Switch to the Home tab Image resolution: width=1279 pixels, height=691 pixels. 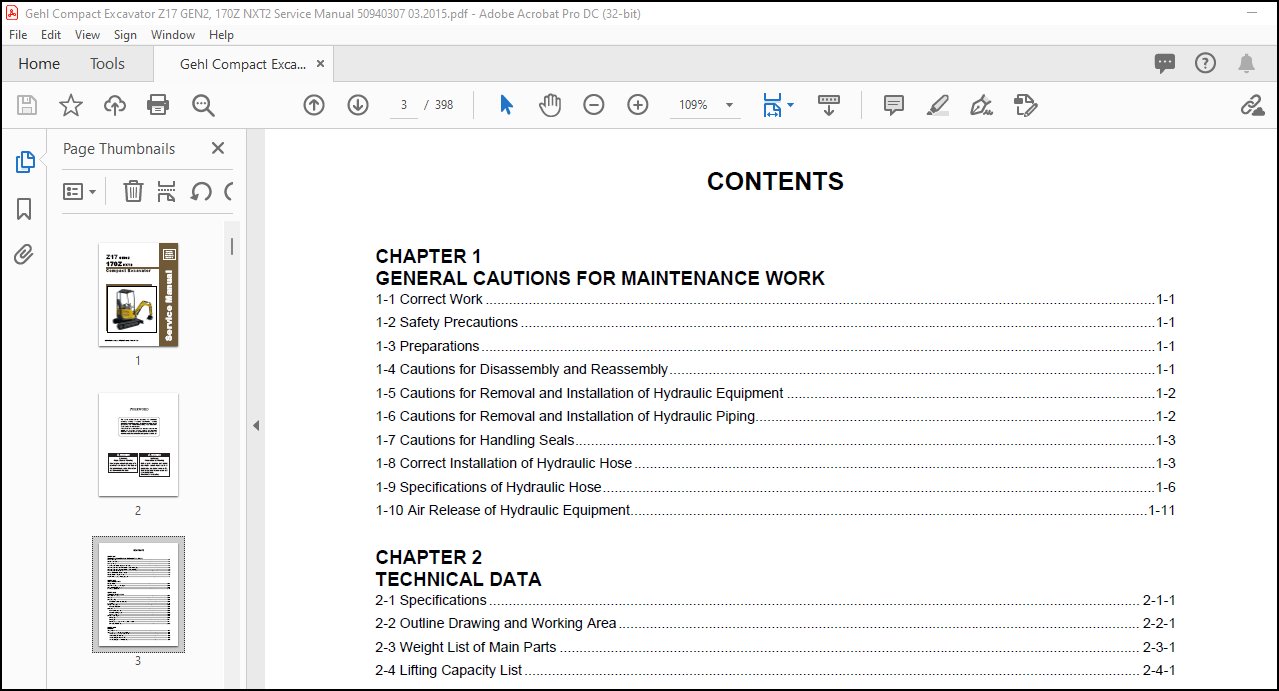coord(39,64)
